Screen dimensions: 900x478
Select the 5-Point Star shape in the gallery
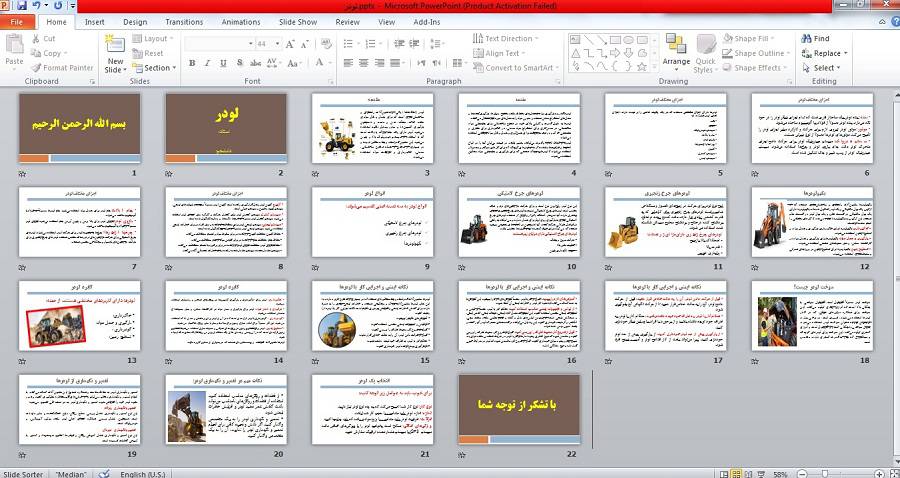641,67
